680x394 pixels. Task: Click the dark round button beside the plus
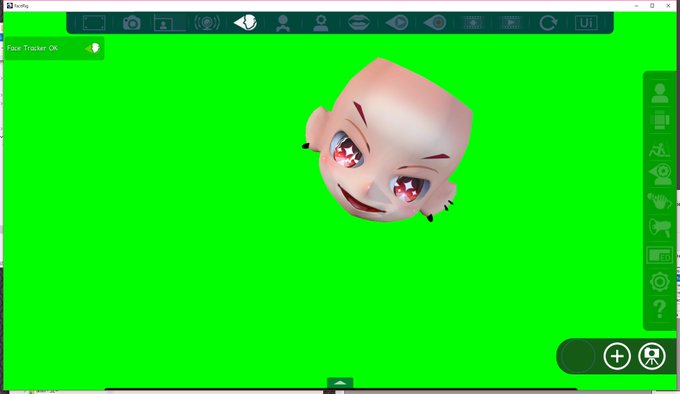[x=578, y=356]
